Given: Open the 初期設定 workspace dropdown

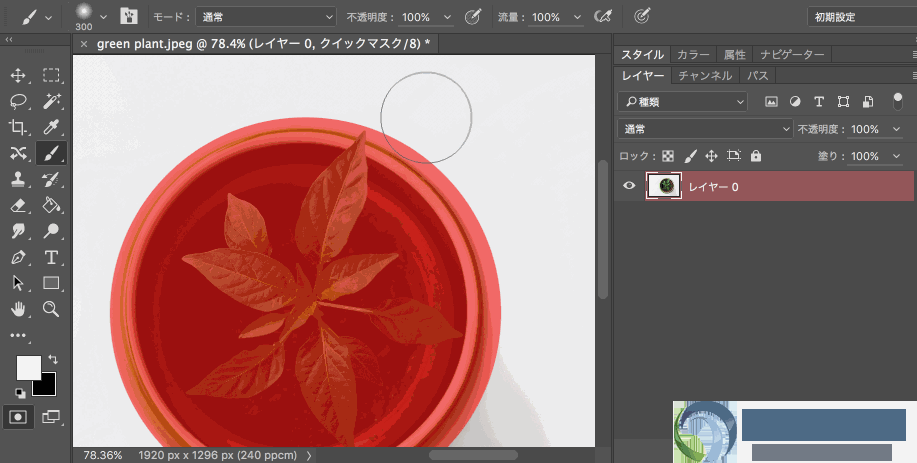Looking at the screenshot, I should tap(862, 17).
